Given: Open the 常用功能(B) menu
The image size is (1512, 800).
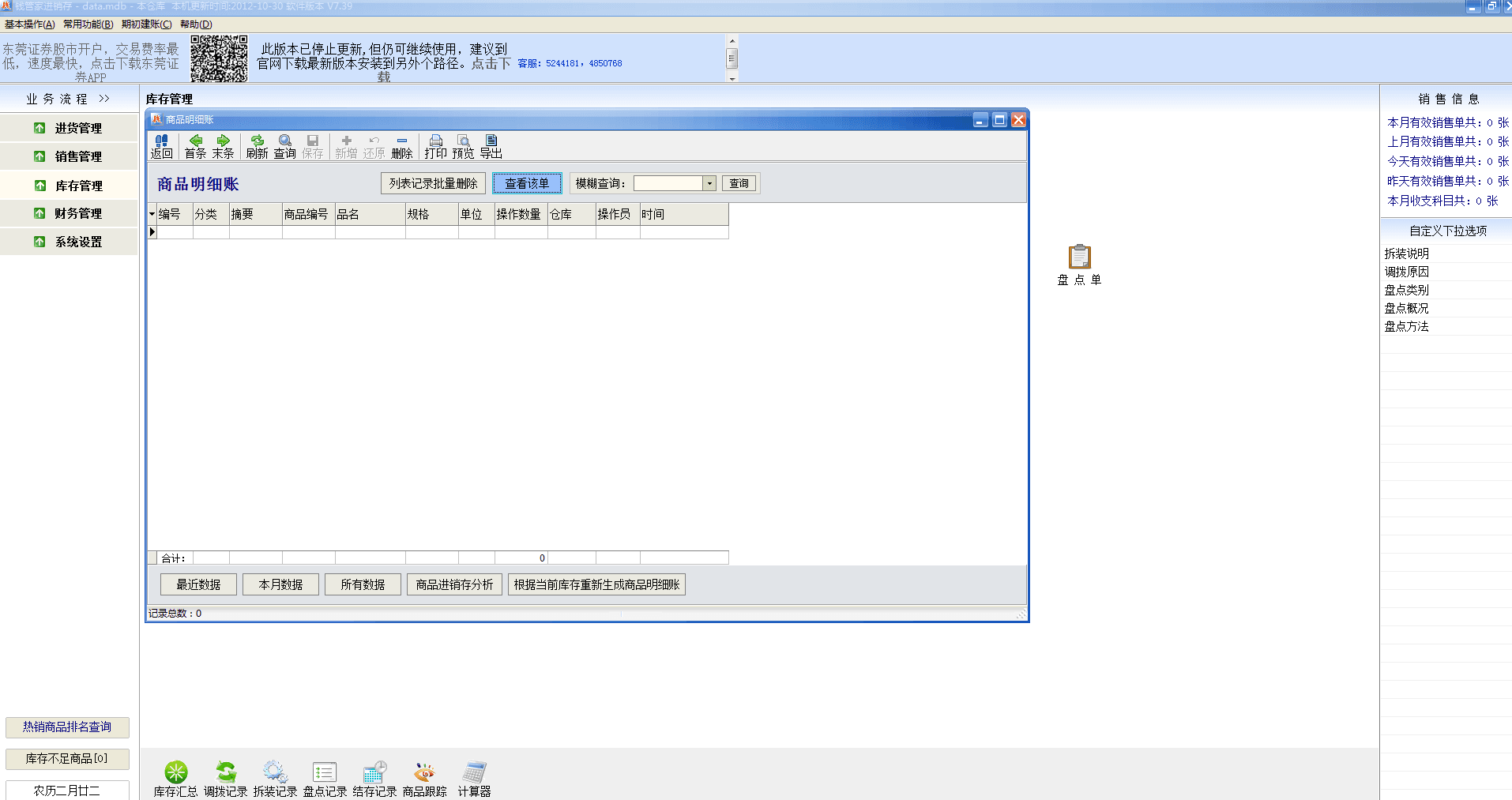Looking at the screenshot, I should [88, 24].
